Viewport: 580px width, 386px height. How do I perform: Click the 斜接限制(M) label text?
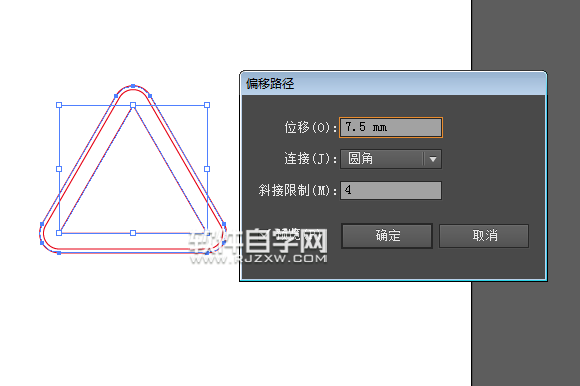[297, 190]
